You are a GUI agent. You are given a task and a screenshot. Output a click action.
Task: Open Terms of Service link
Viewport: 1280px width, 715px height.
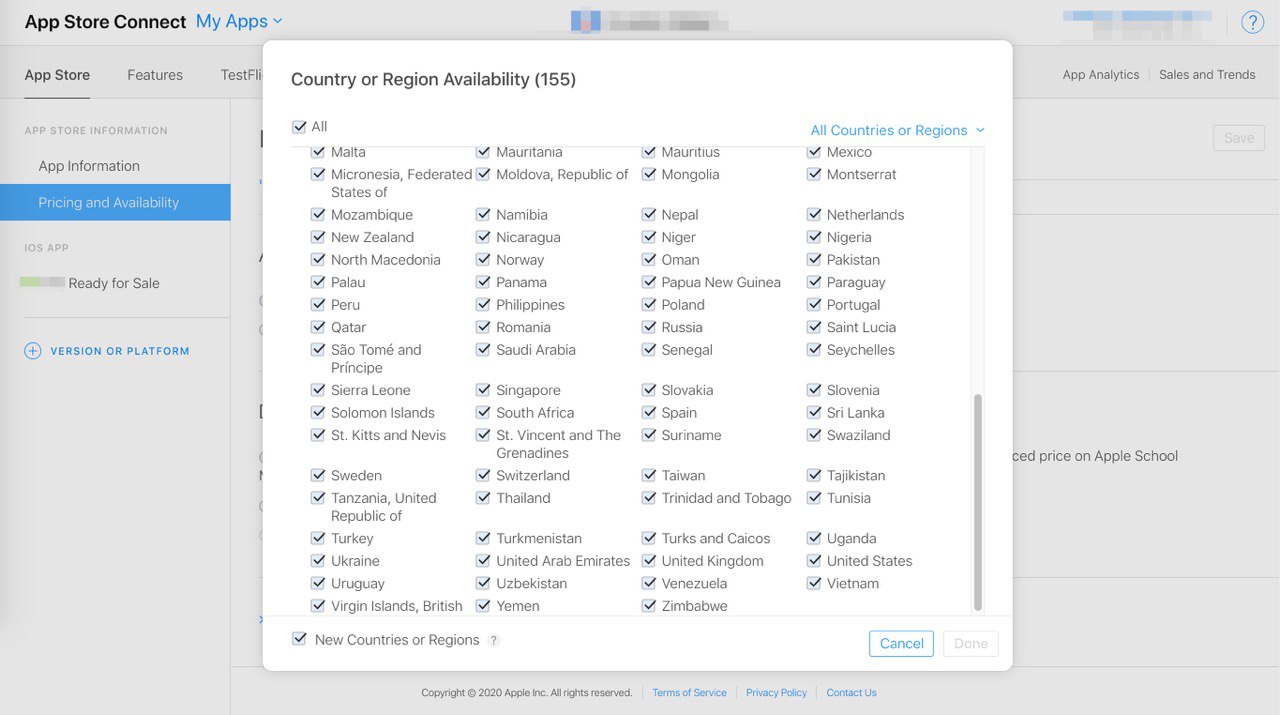pos(689,692)
